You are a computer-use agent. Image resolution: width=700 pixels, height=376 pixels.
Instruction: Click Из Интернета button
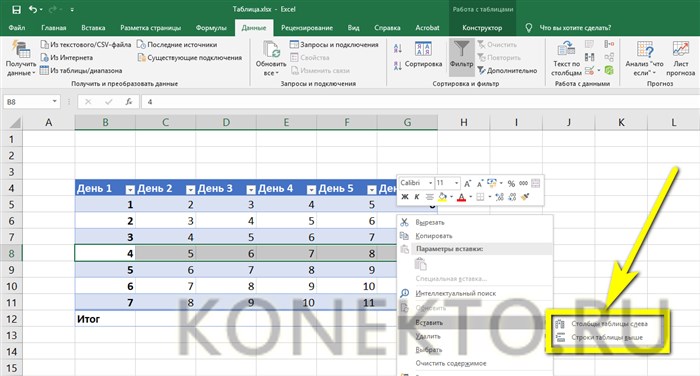tap(67, 58)
